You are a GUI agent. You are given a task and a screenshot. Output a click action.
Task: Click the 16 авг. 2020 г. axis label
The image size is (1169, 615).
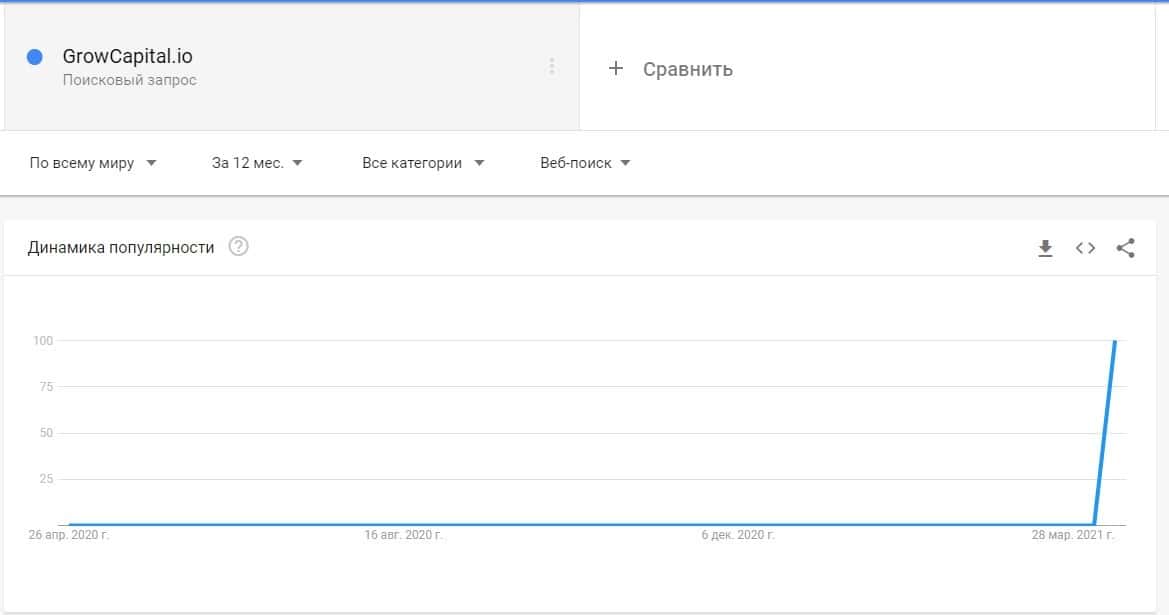pyautogui.click(x=404, y=536)
